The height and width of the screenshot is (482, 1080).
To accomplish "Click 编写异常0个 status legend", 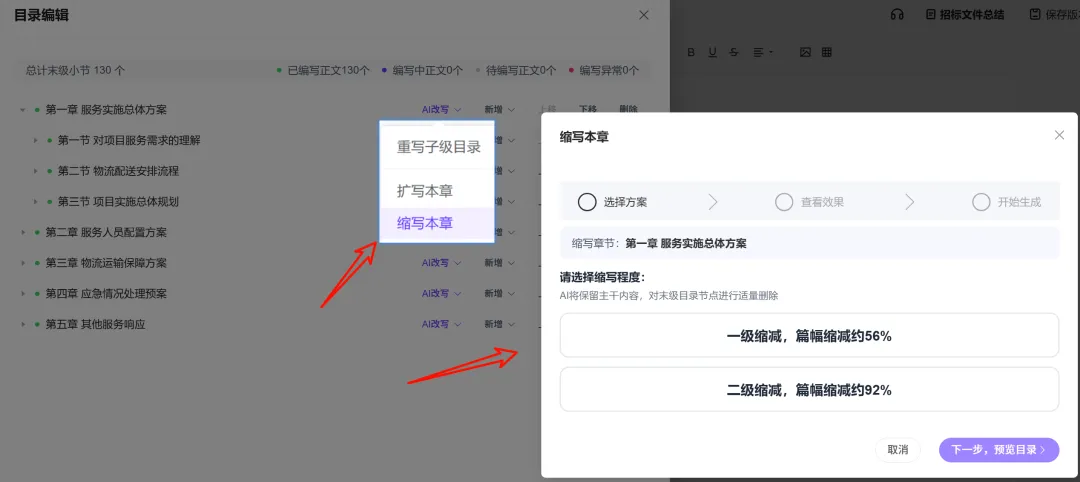I will click(x=604, y=70).
